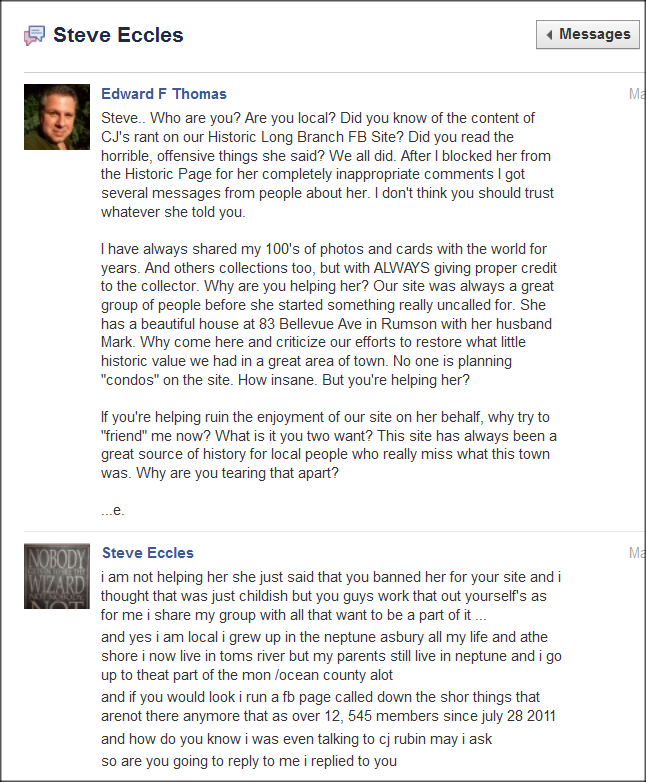Click the timestamp on Steve's message
646x782 pixels.
636,553
